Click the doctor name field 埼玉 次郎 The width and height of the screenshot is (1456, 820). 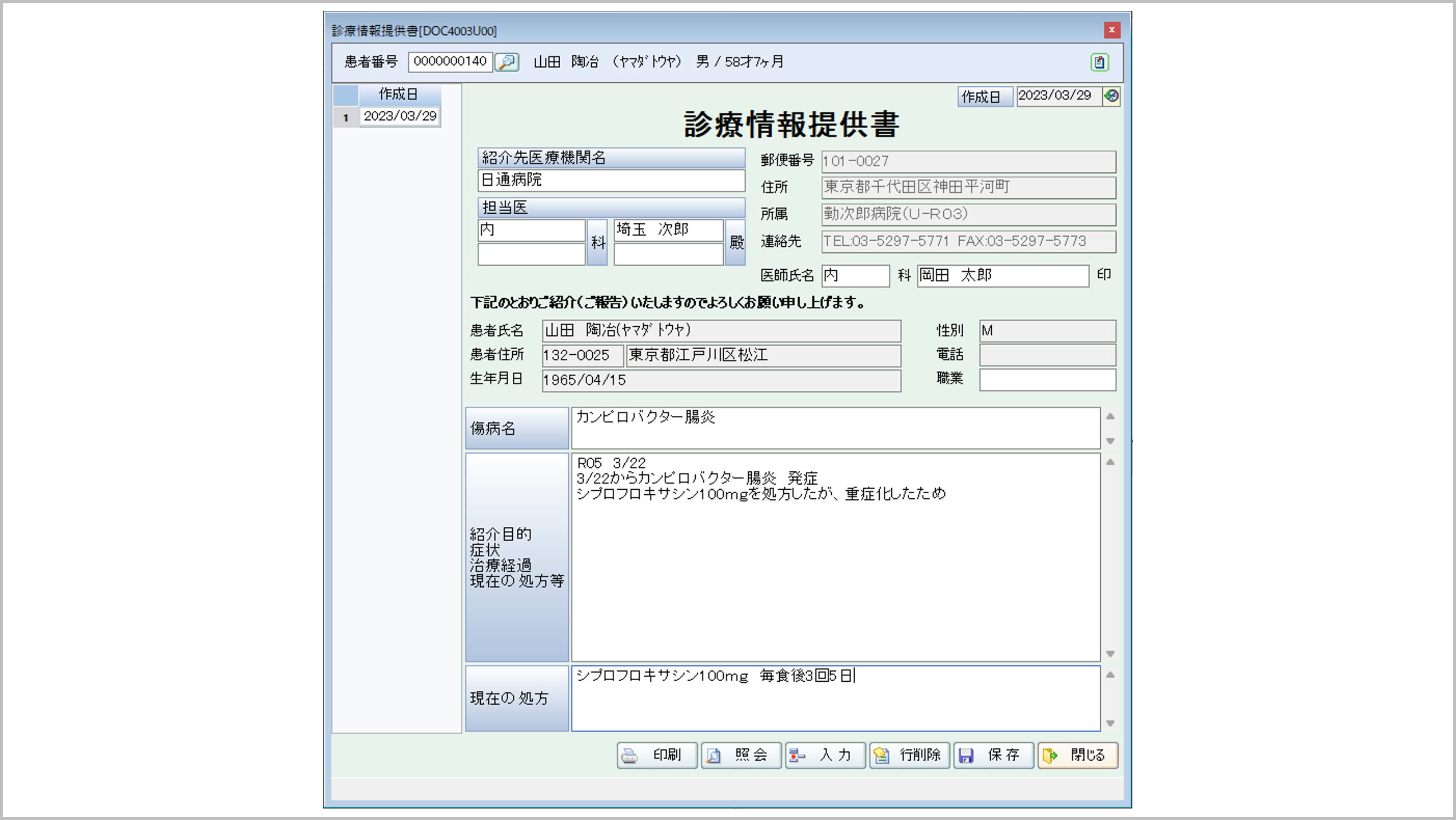pyautogui.click(x=668, y=230)
